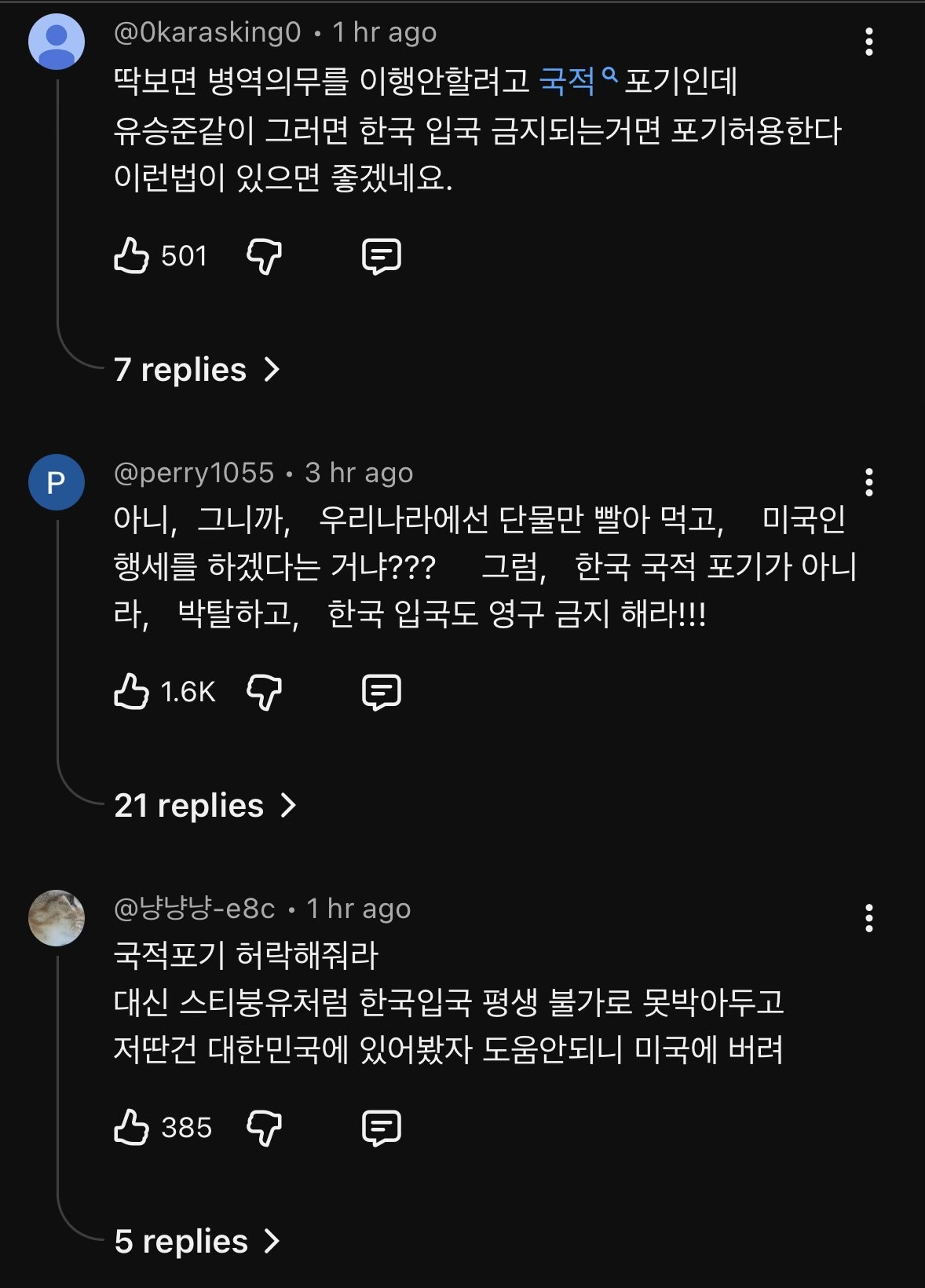Expand 21 replies thread
Image resolution: width=925 pixels, height=1288 pixels.
click(205, 805)
